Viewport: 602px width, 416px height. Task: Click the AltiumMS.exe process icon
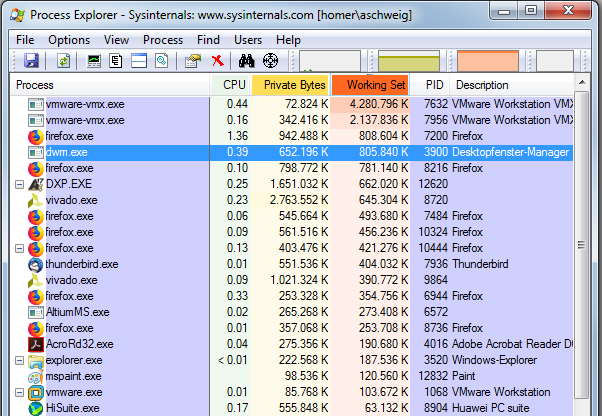(36, 312)
